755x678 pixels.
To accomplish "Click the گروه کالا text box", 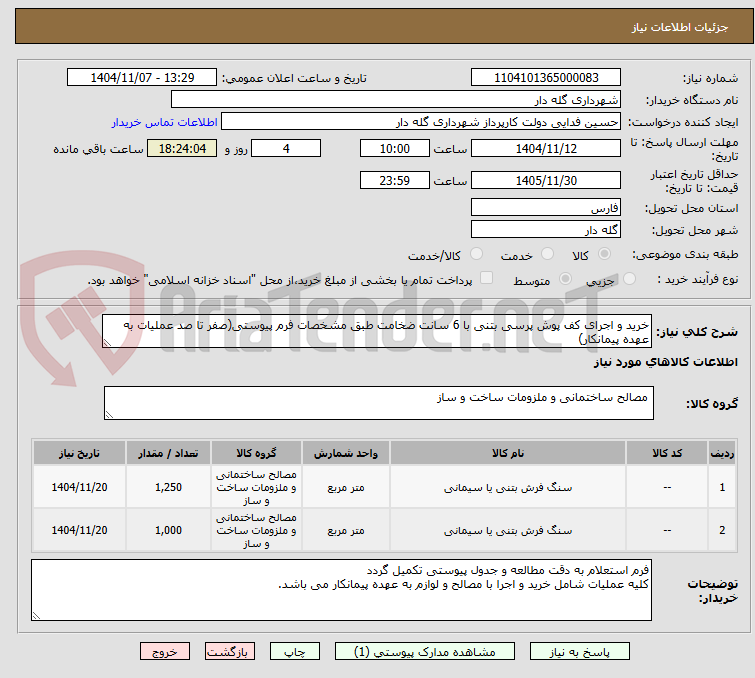I will tap(378, 403).
